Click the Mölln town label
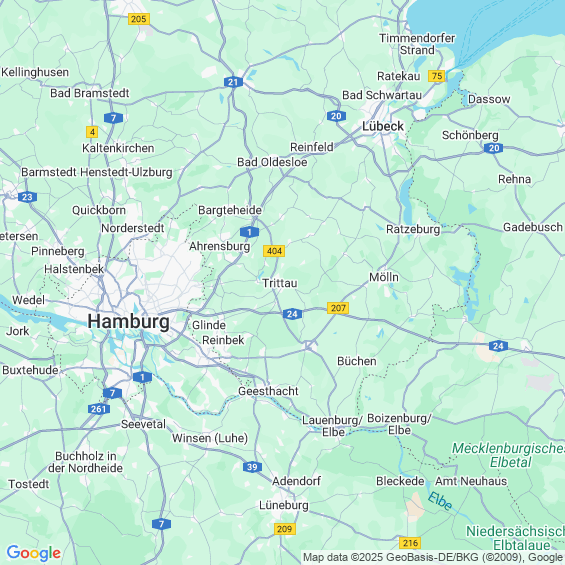This screenshot has height=565, width=565. tap(384, 277)
